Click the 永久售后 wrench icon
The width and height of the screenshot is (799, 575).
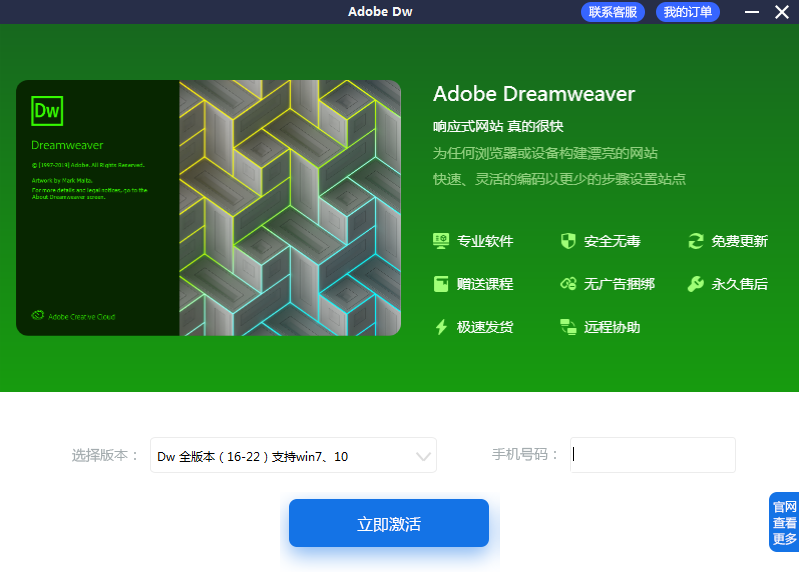pos(696,284)
